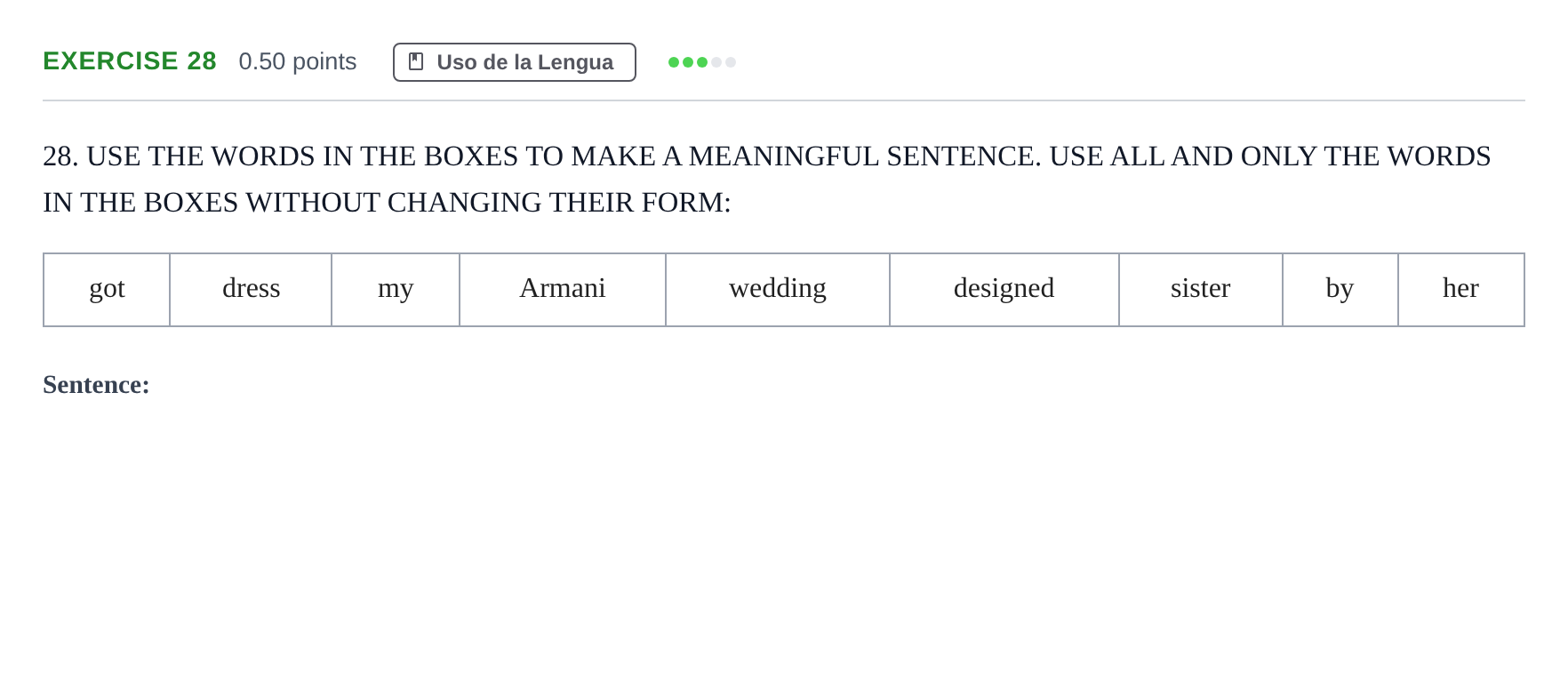Open the Uso de la Lengua category tag
This screenshot has width=1568, height=681.
515,62
